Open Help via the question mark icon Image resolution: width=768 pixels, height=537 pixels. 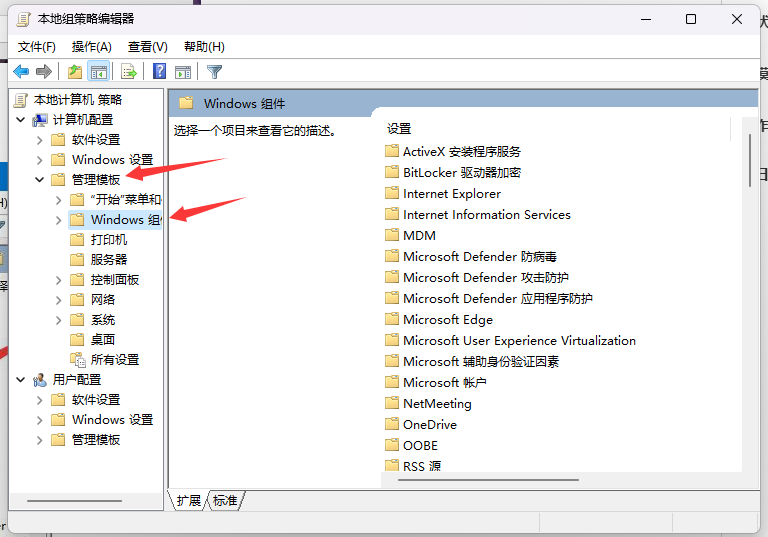click(159, 71)
